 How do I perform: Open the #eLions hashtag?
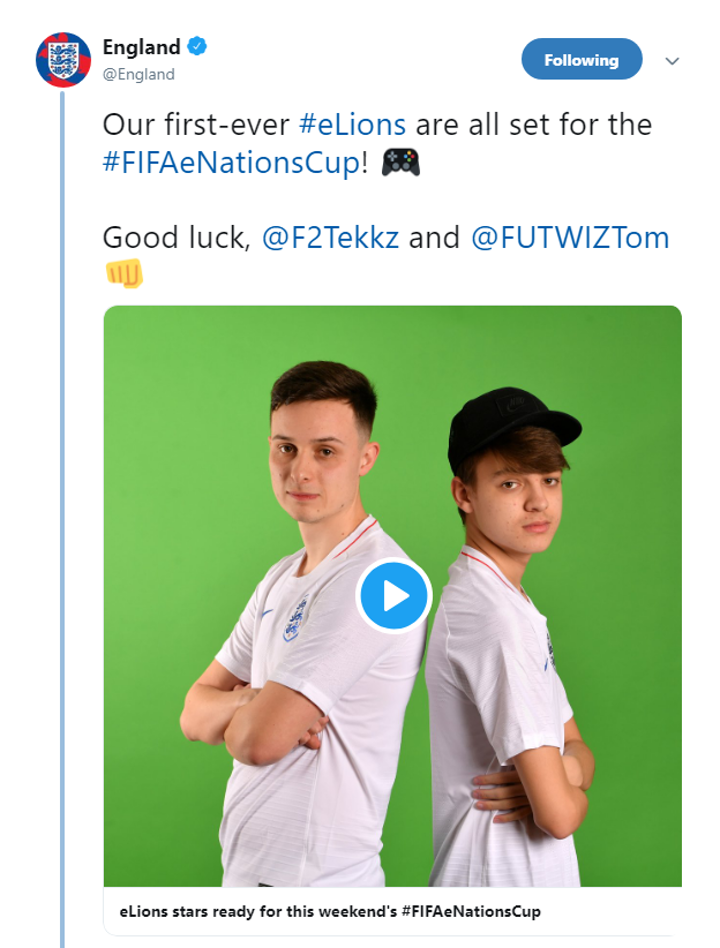tap(352, 125)
